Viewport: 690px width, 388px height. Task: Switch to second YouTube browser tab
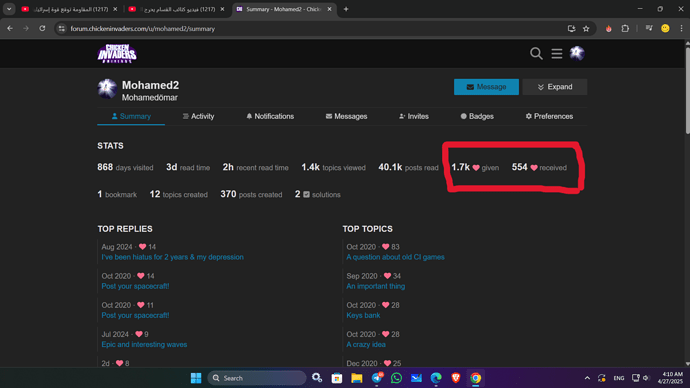[x=177, y=9]
